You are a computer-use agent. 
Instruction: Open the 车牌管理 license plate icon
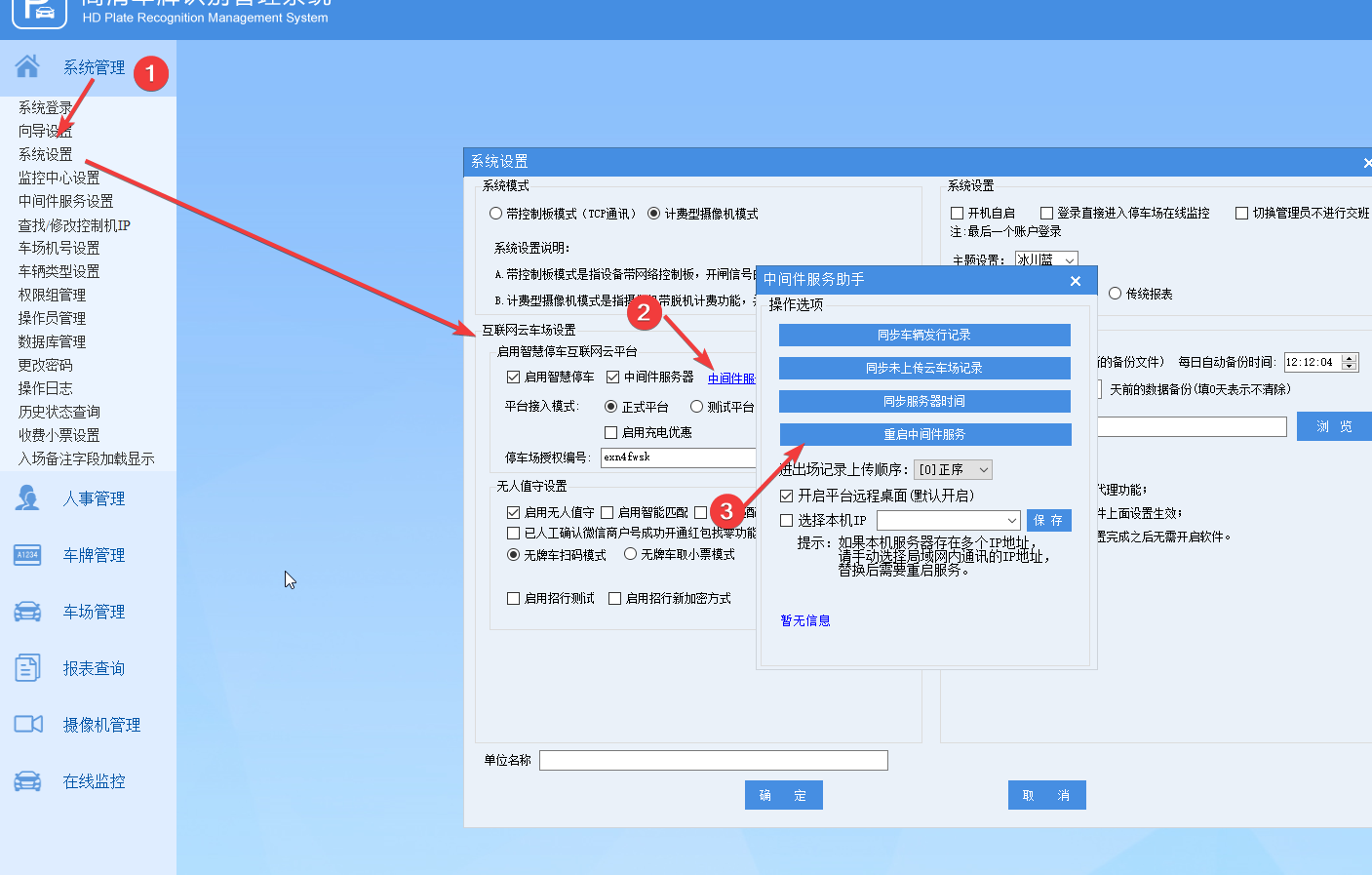click(x=27, y=555)
